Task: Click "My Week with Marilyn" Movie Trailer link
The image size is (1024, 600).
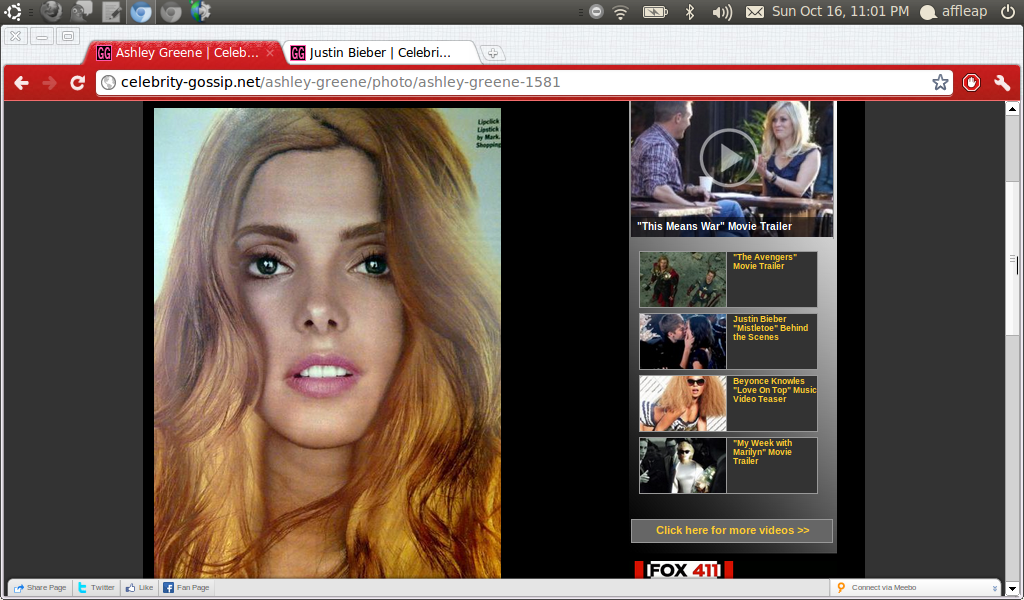Action: [x=762, y=452]
